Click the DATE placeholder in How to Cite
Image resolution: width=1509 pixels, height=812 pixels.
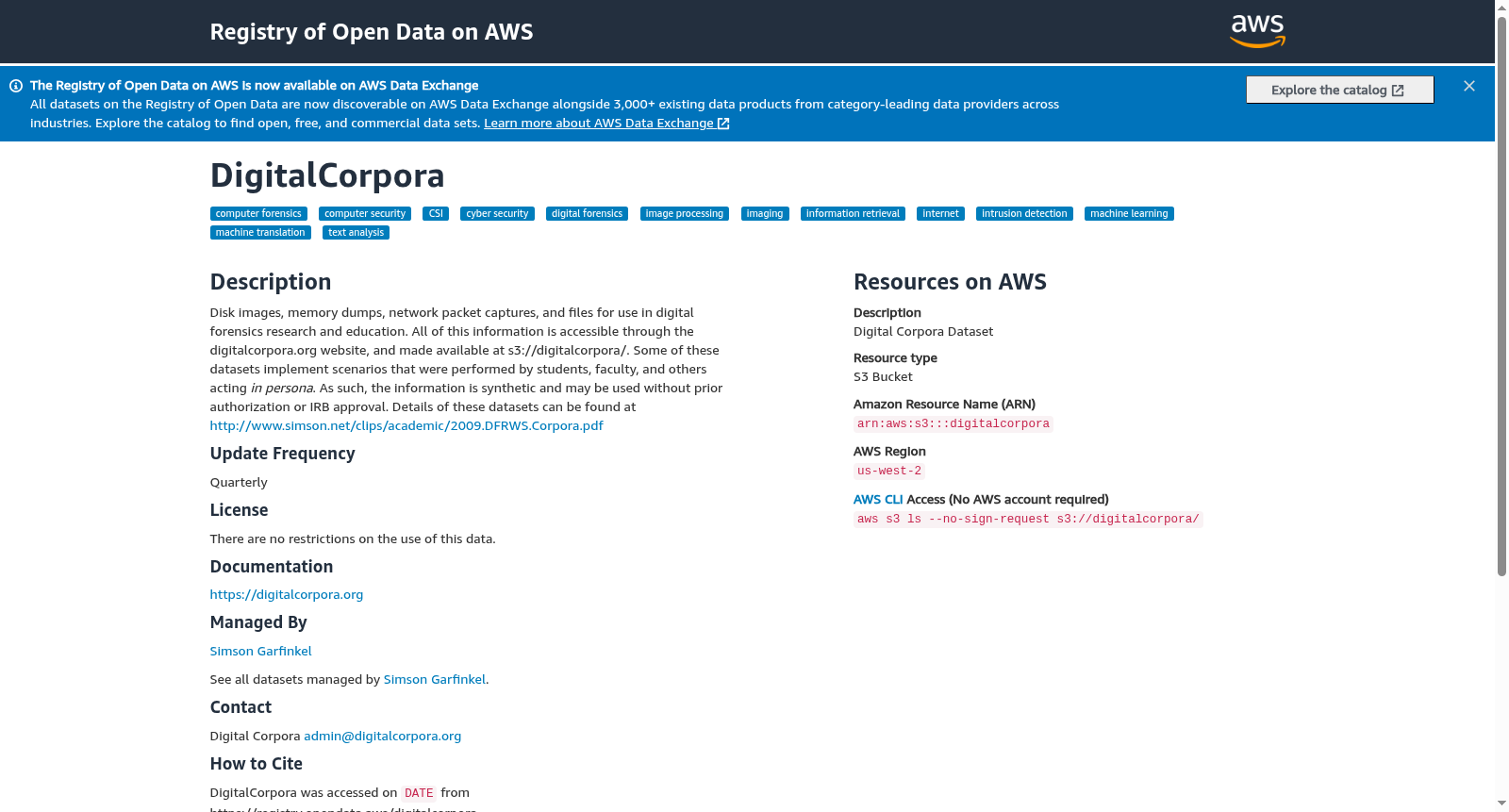pyautogui.click(x=419, y=793)
